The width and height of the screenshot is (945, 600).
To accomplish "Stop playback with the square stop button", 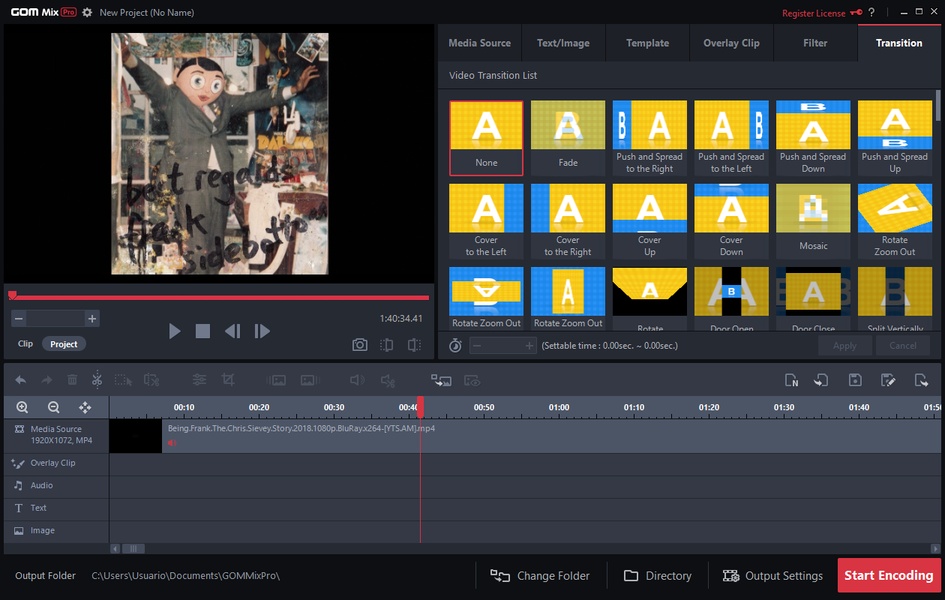I will point(203,331).
